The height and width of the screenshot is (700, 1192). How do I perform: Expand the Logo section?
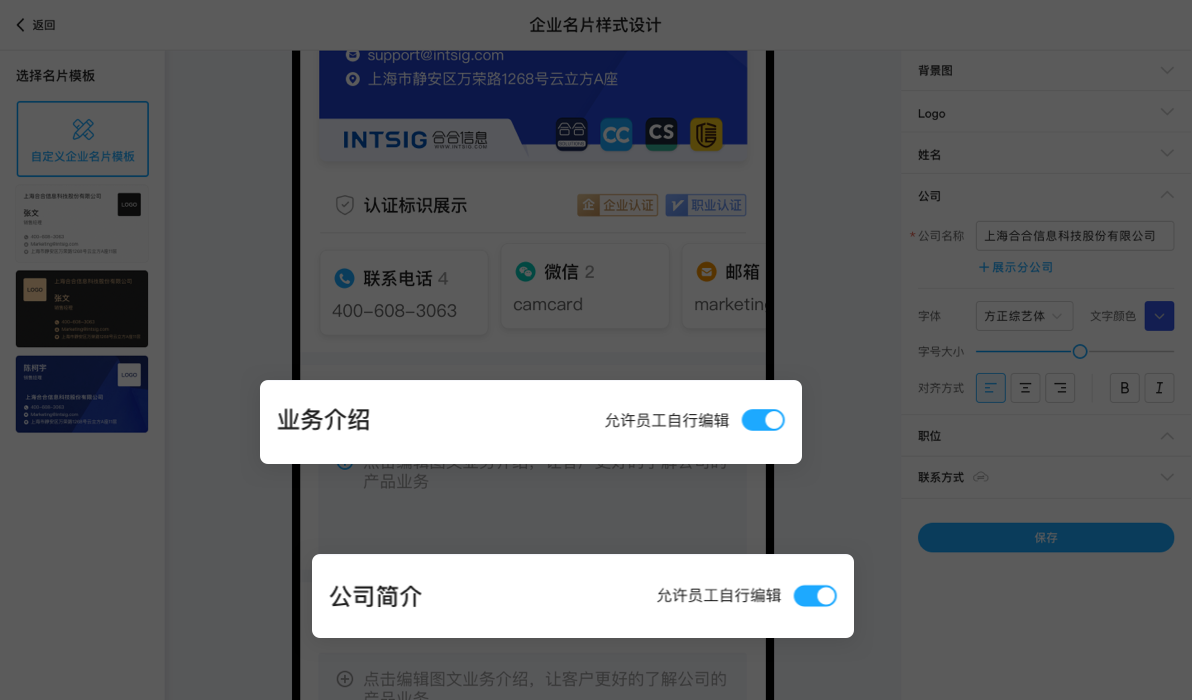pos(1046,113)
